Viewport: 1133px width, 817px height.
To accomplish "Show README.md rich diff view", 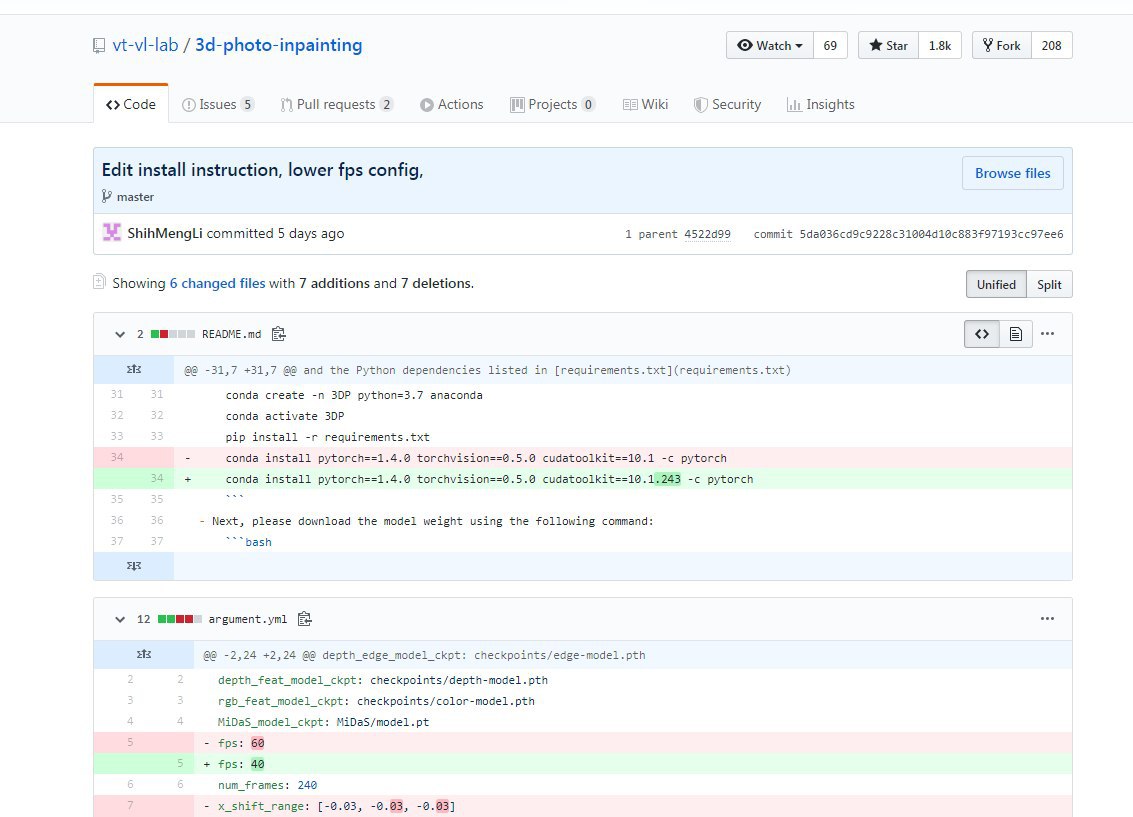I will [x=1016, y=334].
